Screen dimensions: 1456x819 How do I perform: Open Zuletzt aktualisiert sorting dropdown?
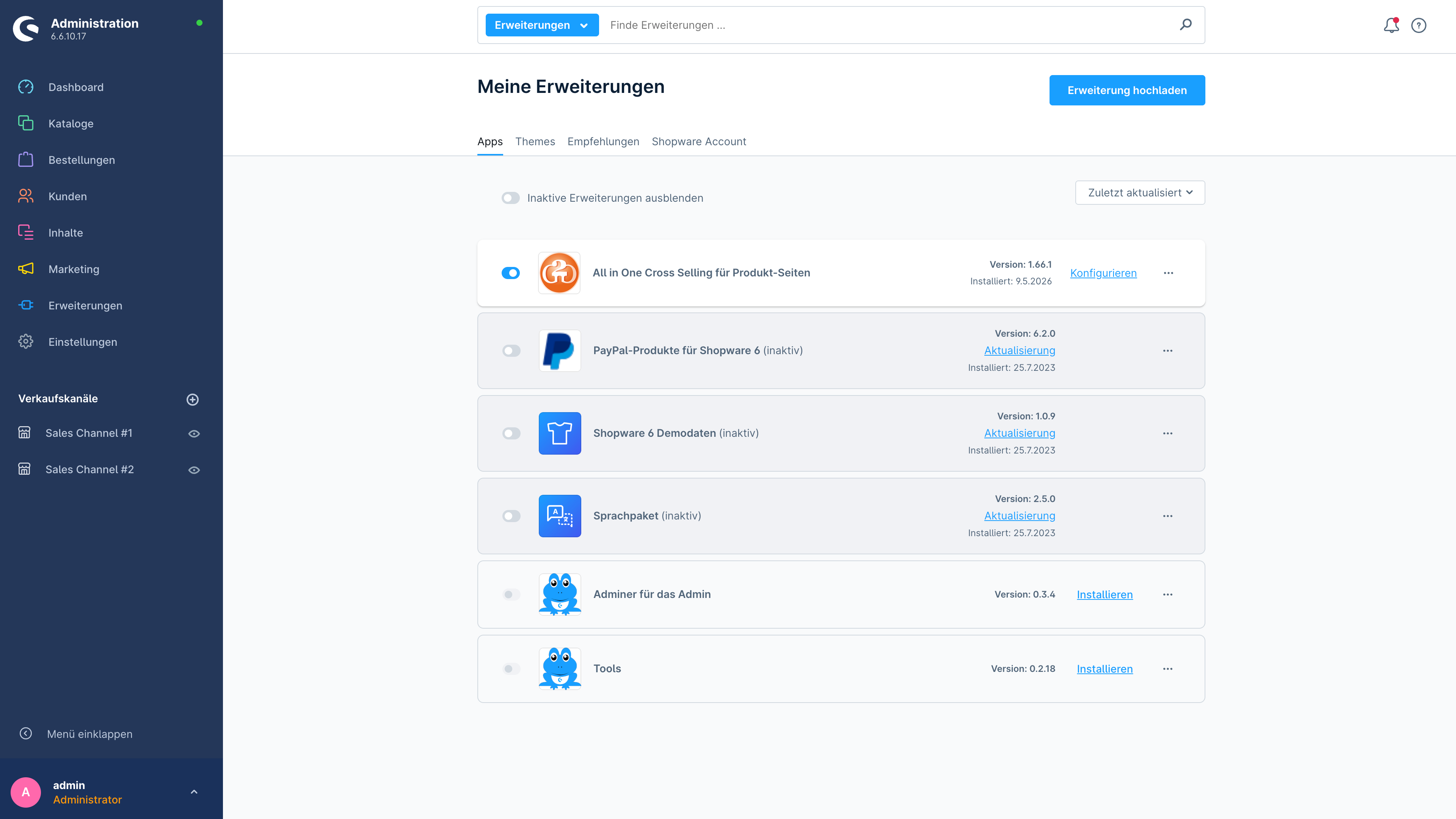pyautogui.click(x=1139, y=193)
